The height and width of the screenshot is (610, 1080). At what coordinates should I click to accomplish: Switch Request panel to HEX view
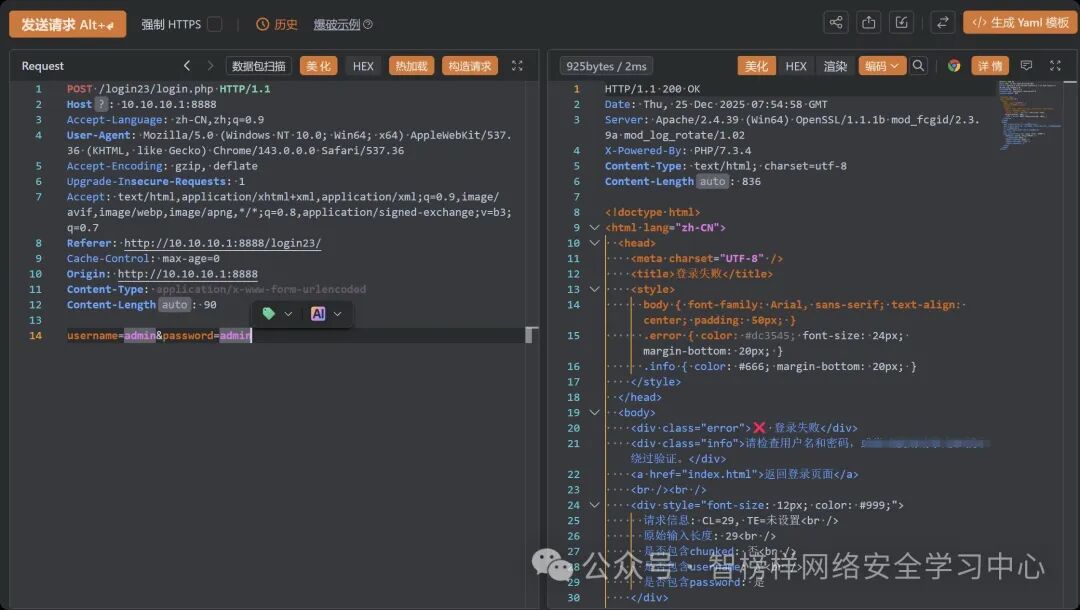(x=363, y=66)
